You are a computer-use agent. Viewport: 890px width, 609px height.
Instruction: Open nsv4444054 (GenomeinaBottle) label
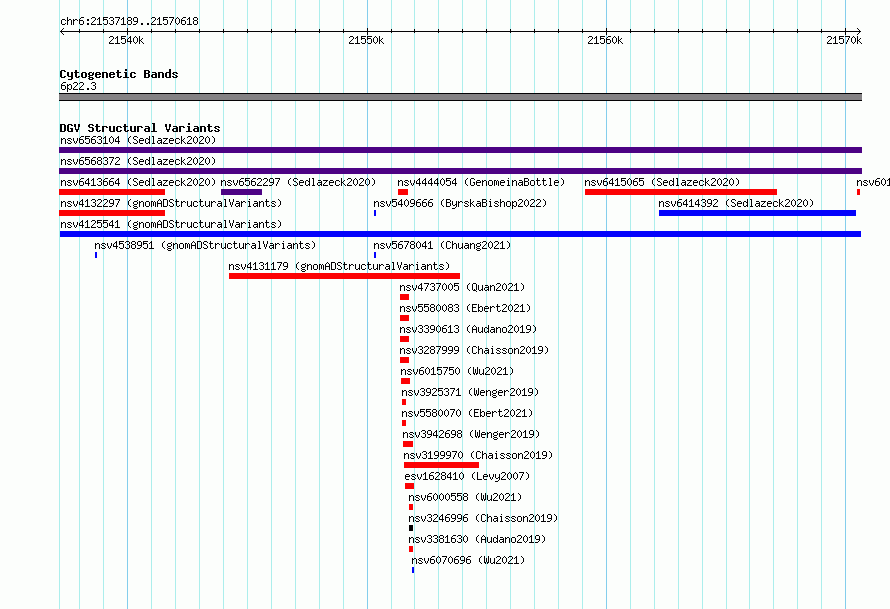pyautogui.click(x=481, y=182)
